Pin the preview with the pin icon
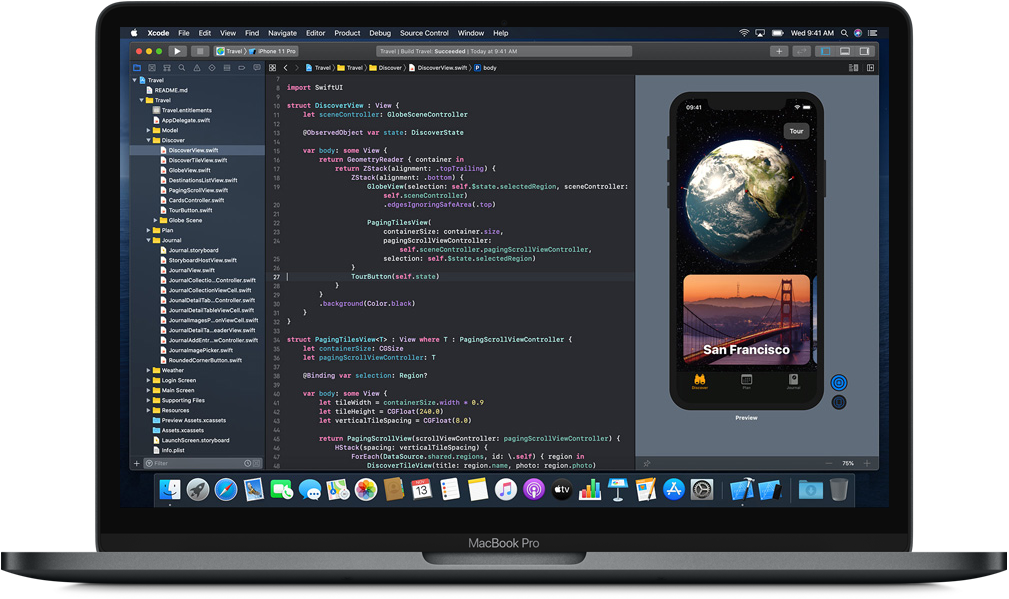 pos(646,463)
